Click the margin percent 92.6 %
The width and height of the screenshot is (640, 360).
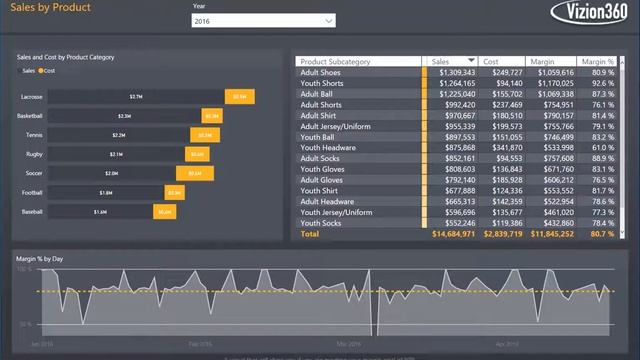603,83
